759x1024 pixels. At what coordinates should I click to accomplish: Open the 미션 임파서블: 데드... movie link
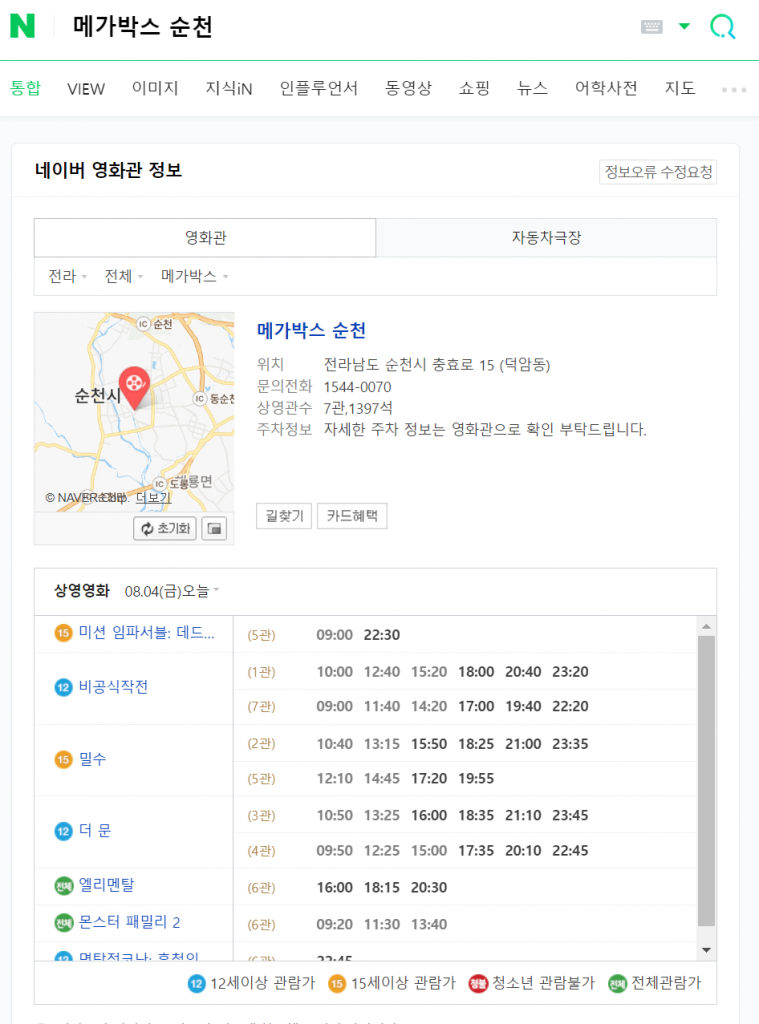click(x=146, y=632)
